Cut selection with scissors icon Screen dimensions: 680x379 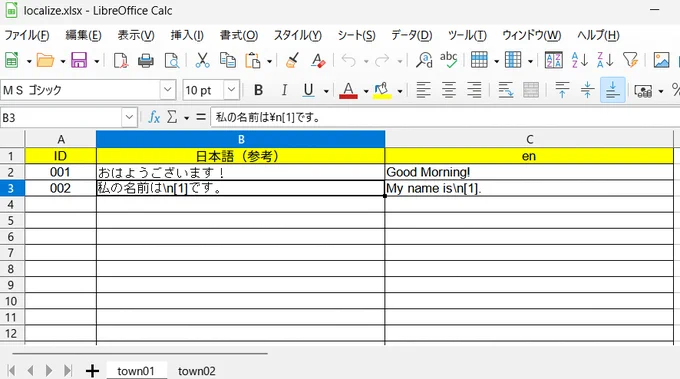pos(202,60)
